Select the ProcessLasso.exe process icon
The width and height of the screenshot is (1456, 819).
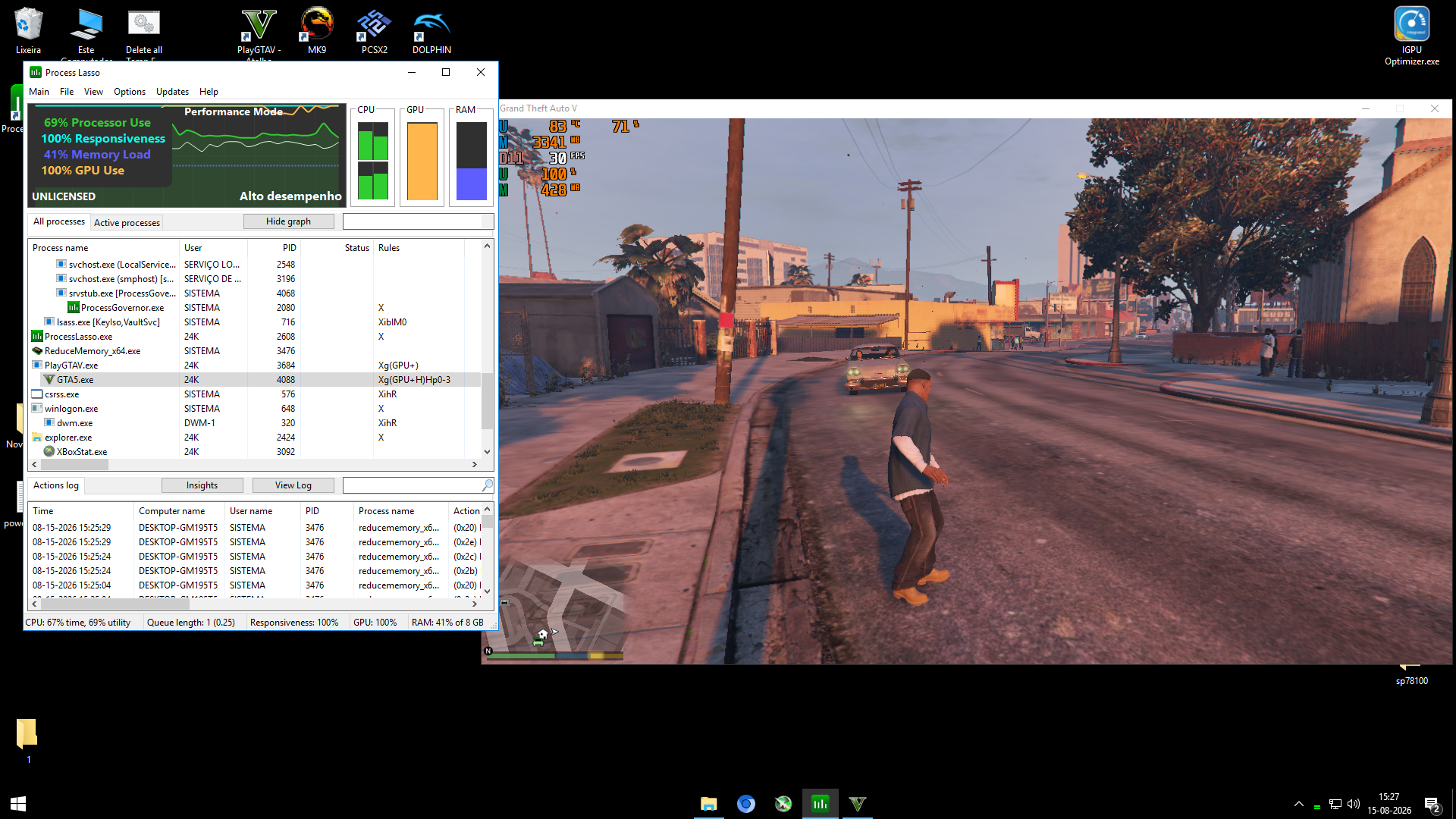coord(36,337)
